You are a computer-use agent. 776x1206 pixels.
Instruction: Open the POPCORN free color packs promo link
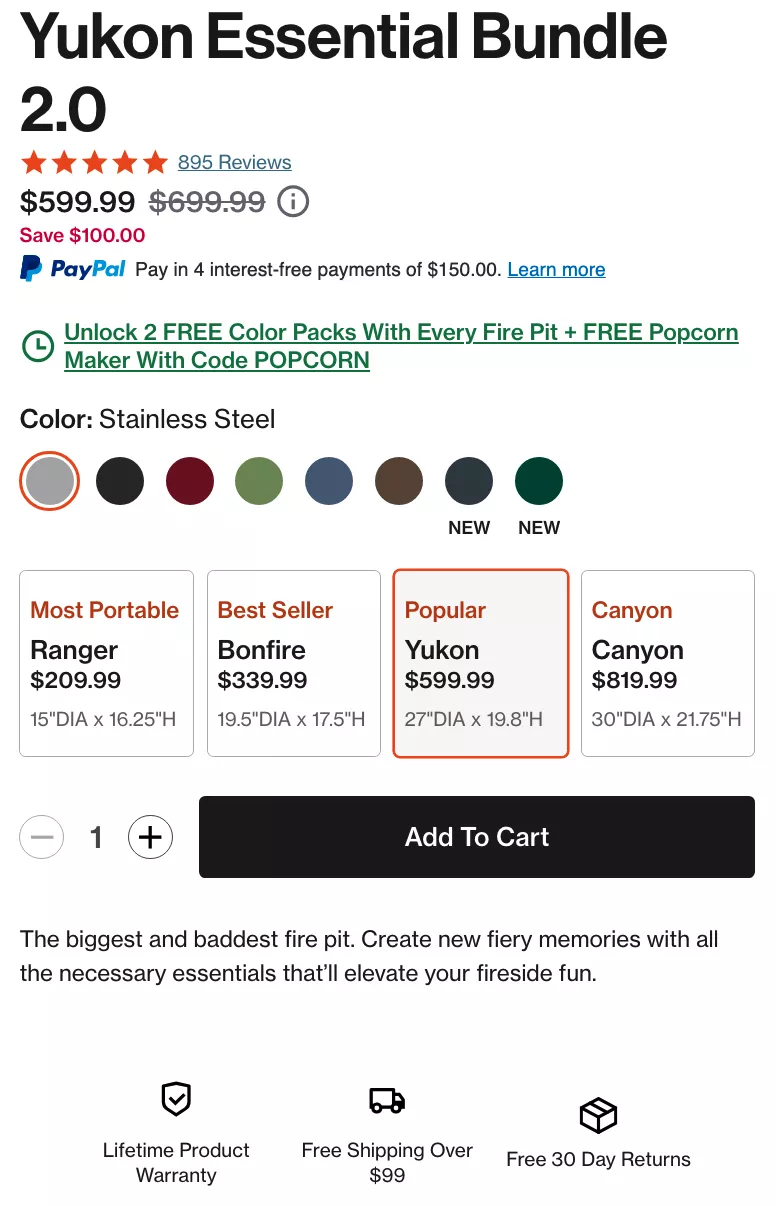400,346
